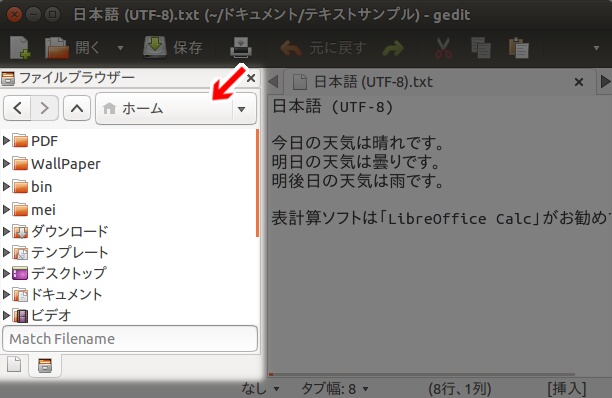The width and height of the screenshot is (612, 398).
Task: Select the ドキュメント folder
Action: (66, 294)
